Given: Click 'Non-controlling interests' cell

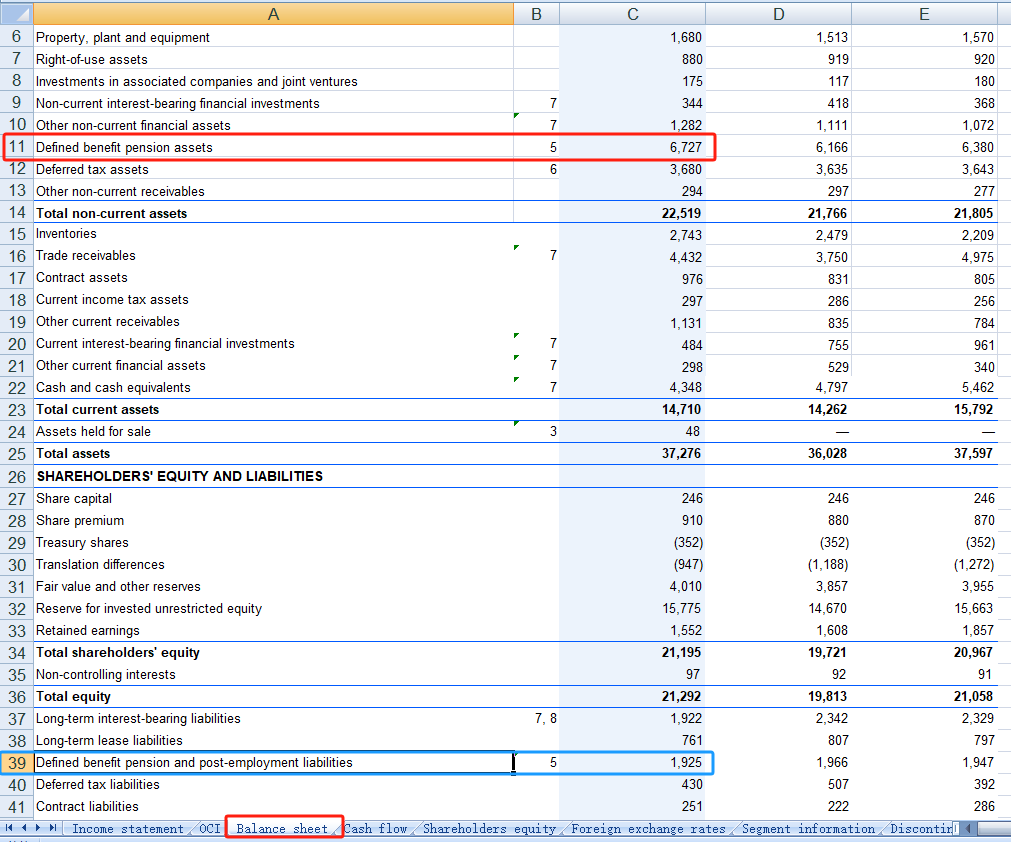Looking at the screenshot, I should [273, 674].
